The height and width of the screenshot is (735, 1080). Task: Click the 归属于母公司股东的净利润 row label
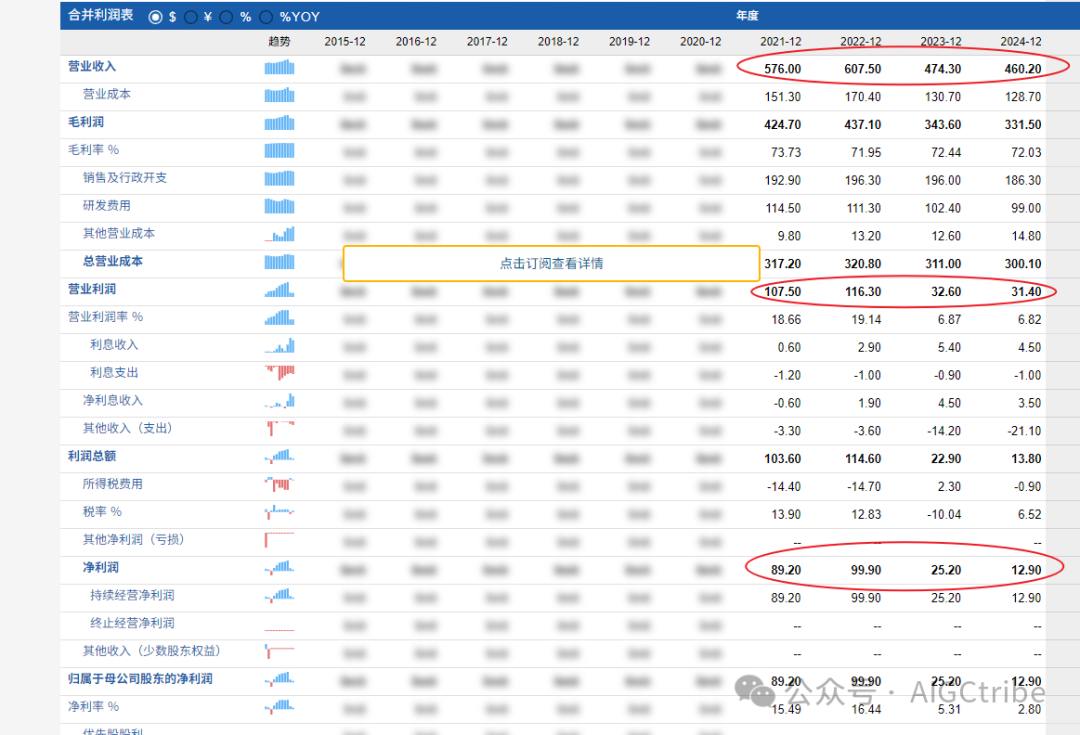140,679
